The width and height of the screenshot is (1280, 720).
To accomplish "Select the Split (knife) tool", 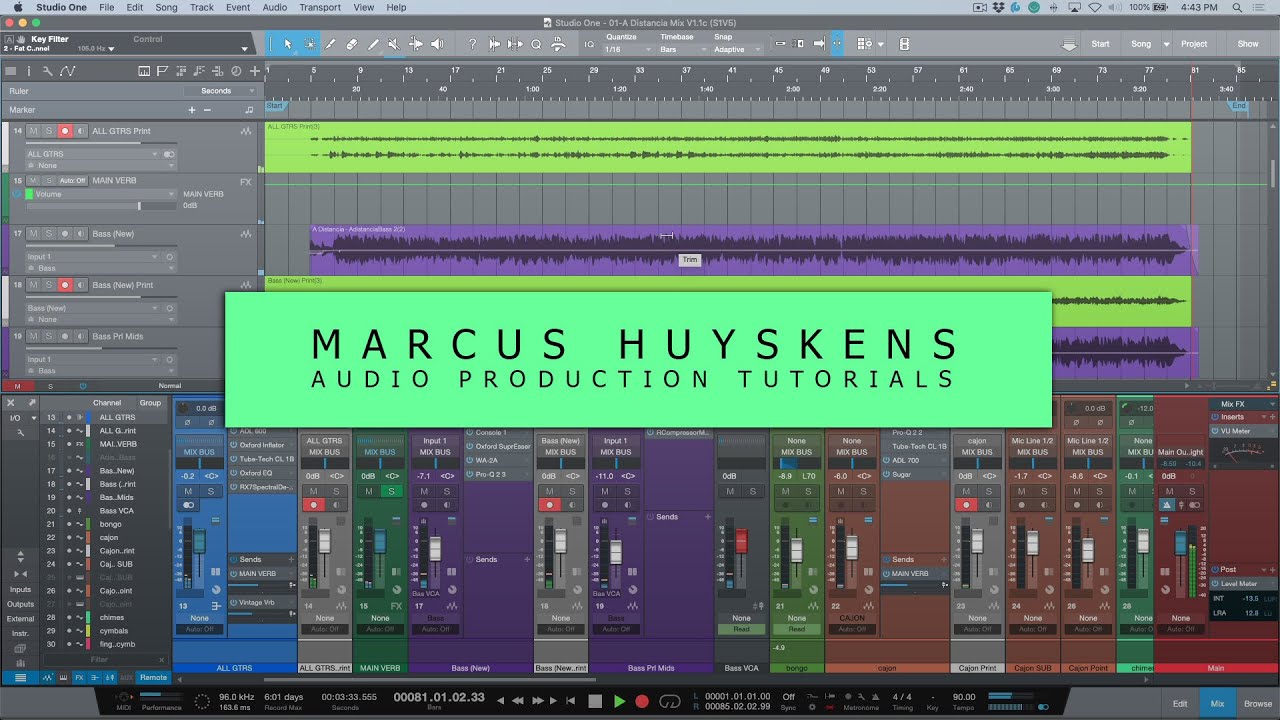I will [x=331, y=44].
